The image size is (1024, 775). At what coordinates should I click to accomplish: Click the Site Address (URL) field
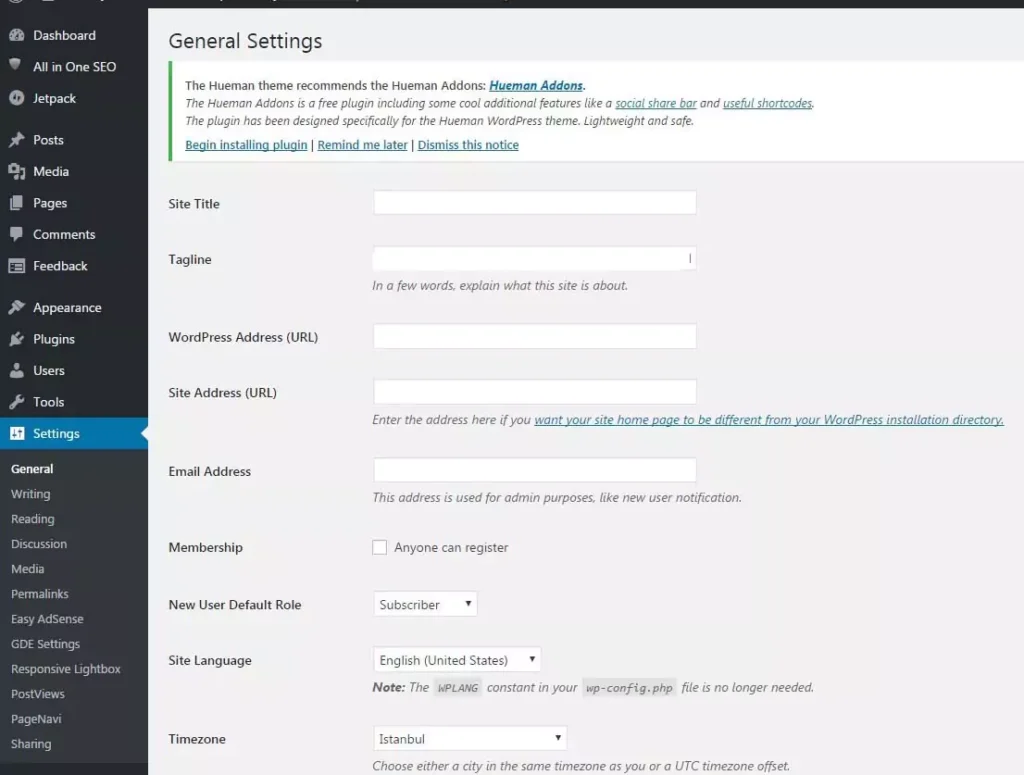pyautogui.click(x=534, y=392)
